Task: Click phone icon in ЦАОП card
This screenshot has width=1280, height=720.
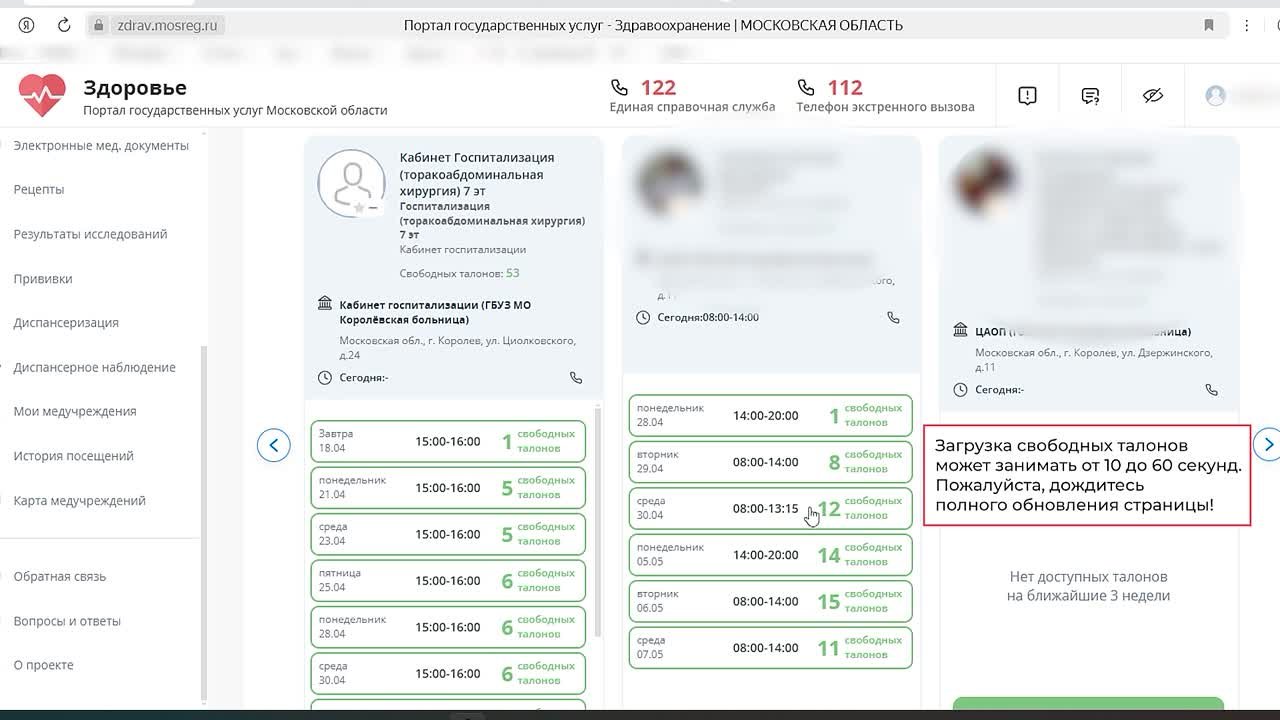Action: (1211, 390)
